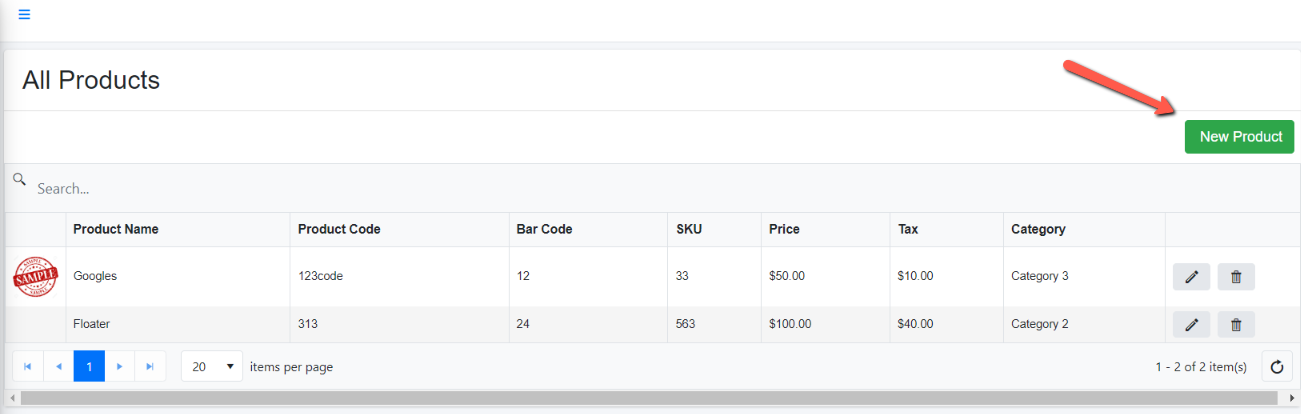
Task: Select page 1 in the pager
Action: pyautogui.click(x=89, y=367)
